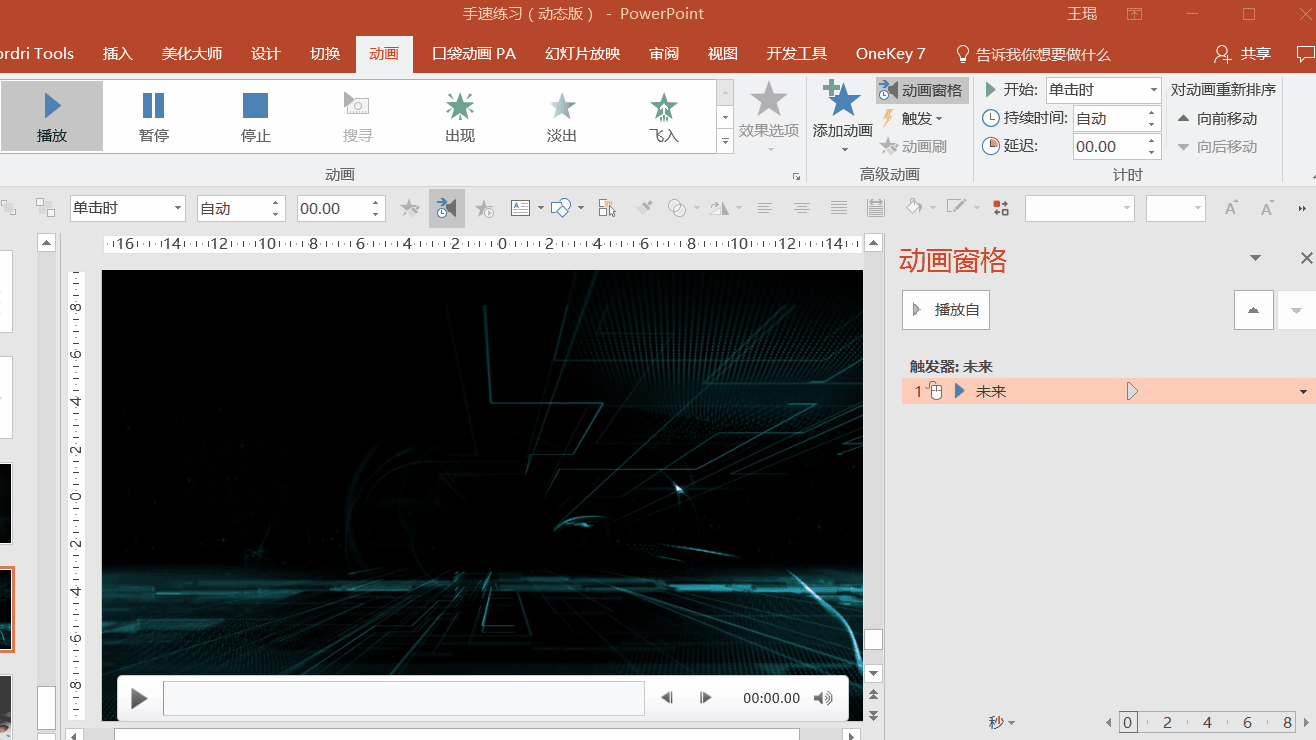Image resolution: width=1316 pixels, height=740 pixels.
Task: Apply the 飞入 (Fly In) animation
Action: point(663,116)
